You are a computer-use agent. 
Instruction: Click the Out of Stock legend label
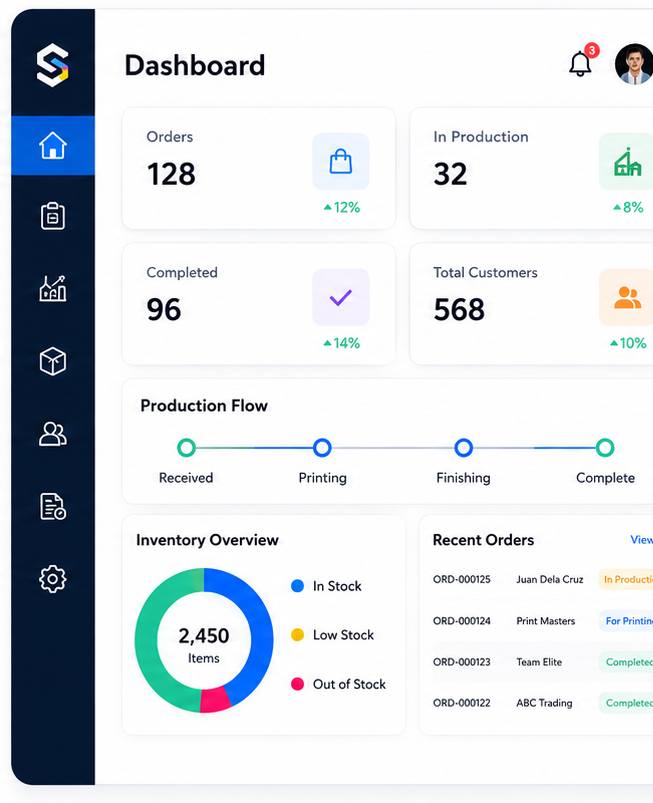click(x=349, y=684)
